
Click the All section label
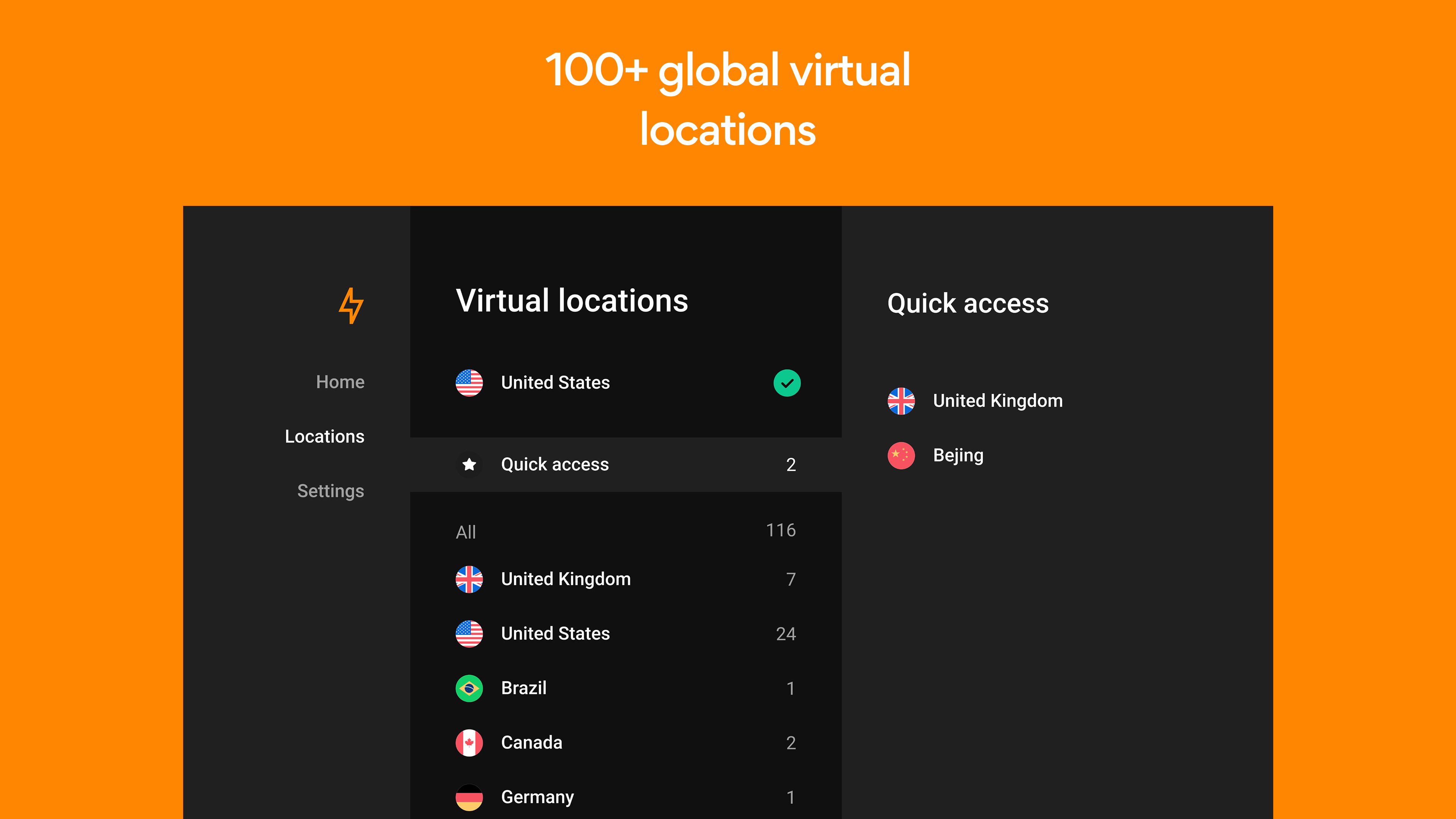(x=466, y=532)
